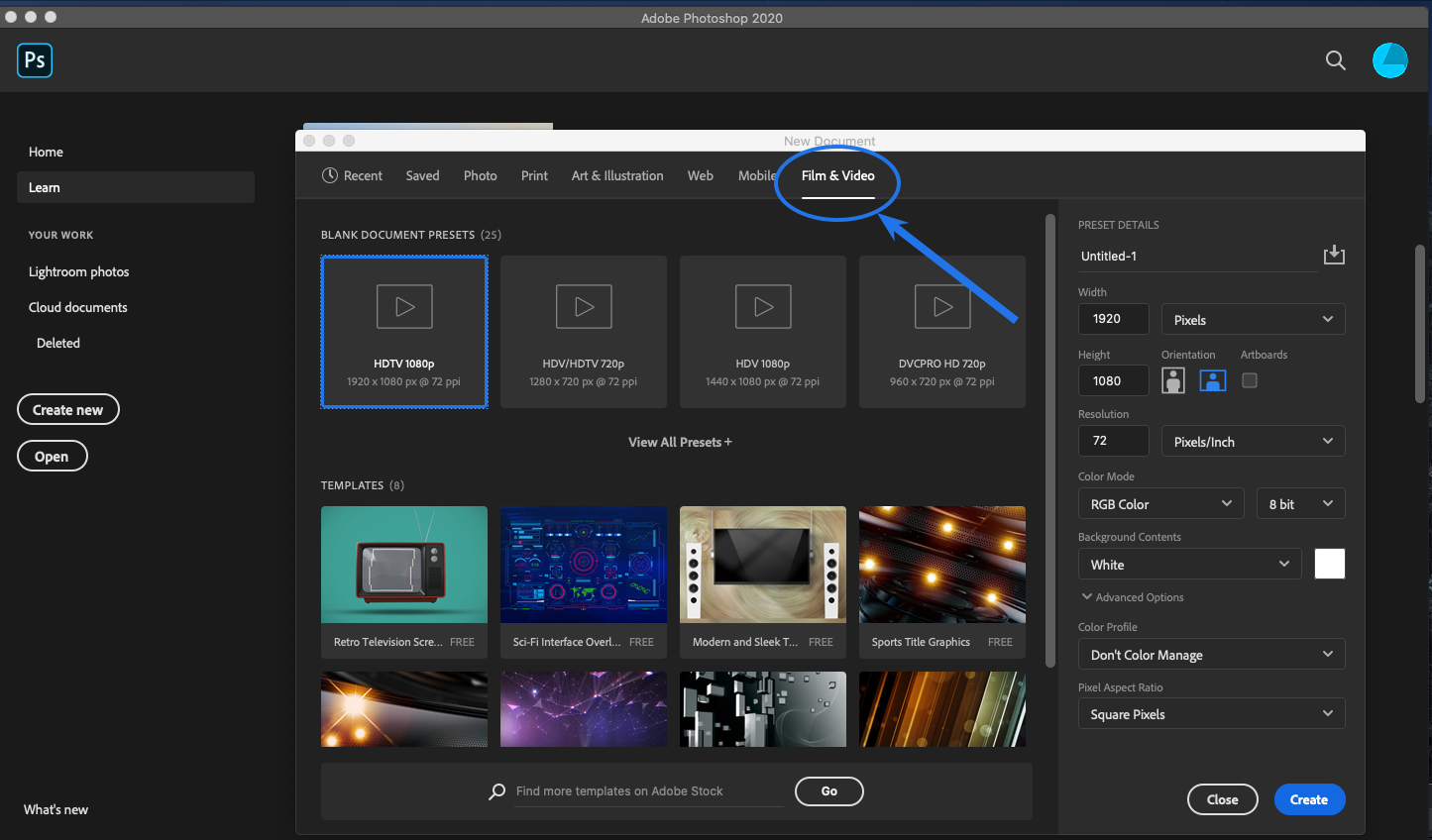Open Deleted in sidebar
This screenshot has width=1432, height=840.
click(x=58, y=343)
